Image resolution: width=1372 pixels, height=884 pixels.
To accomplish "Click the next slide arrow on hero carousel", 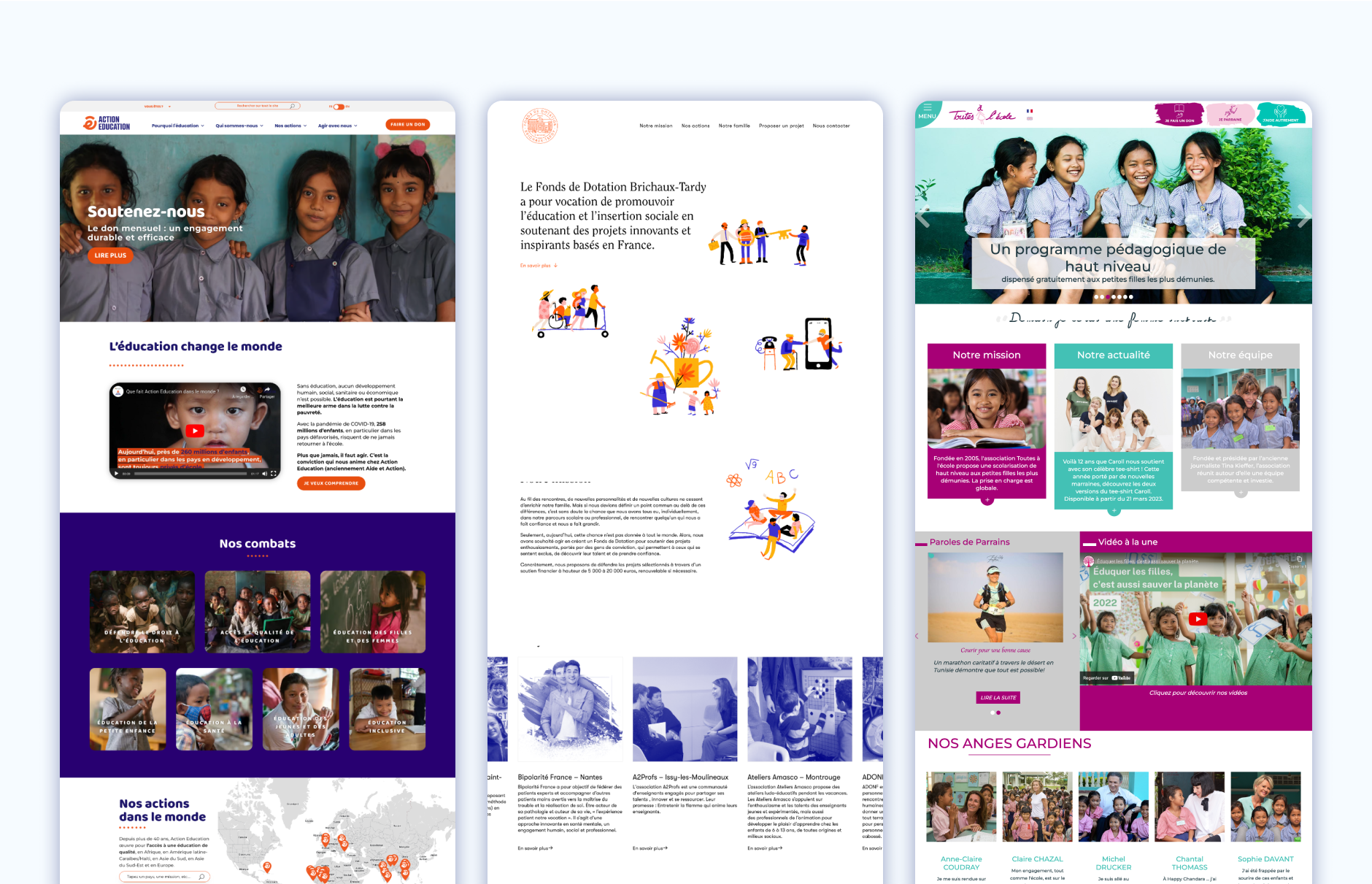I will tap(1303, 215).
